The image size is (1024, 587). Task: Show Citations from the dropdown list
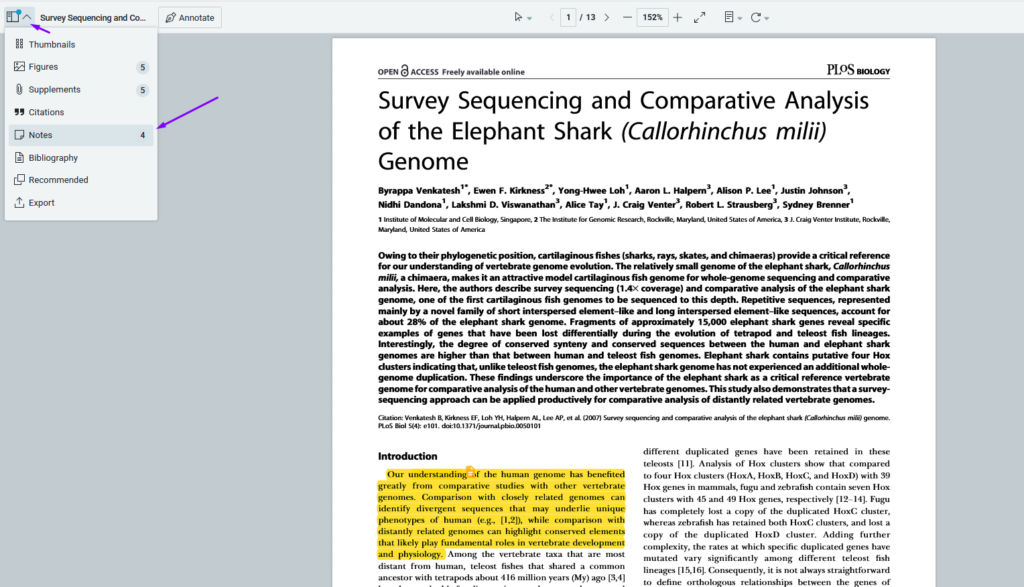tap(46, 112)
